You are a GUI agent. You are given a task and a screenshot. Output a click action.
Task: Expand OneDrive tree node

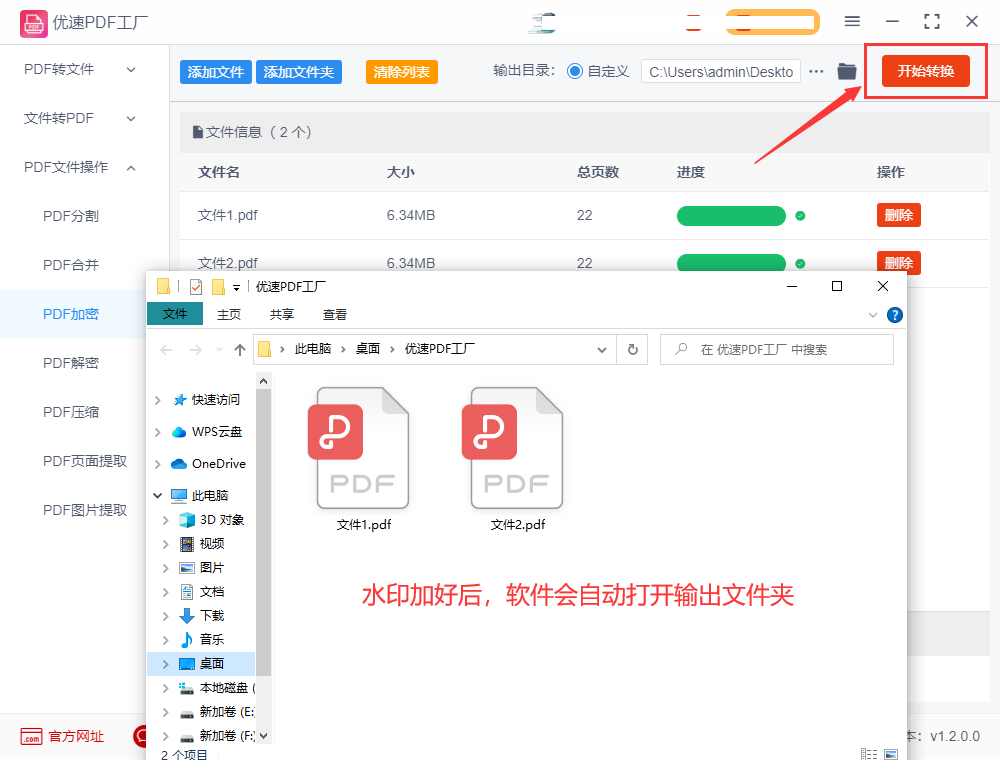tap(158, 464)
